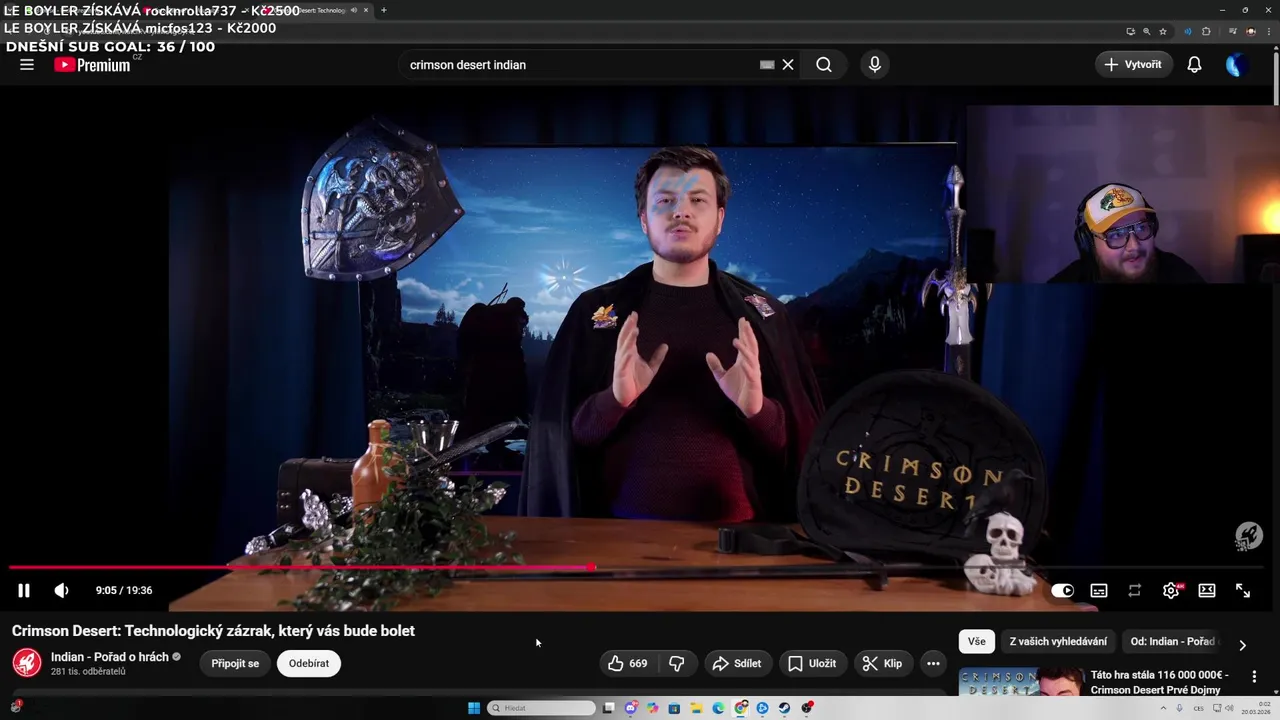This screenshot has width=1280, height=720.
Task: Click the video title text
Action: [213, 631]
